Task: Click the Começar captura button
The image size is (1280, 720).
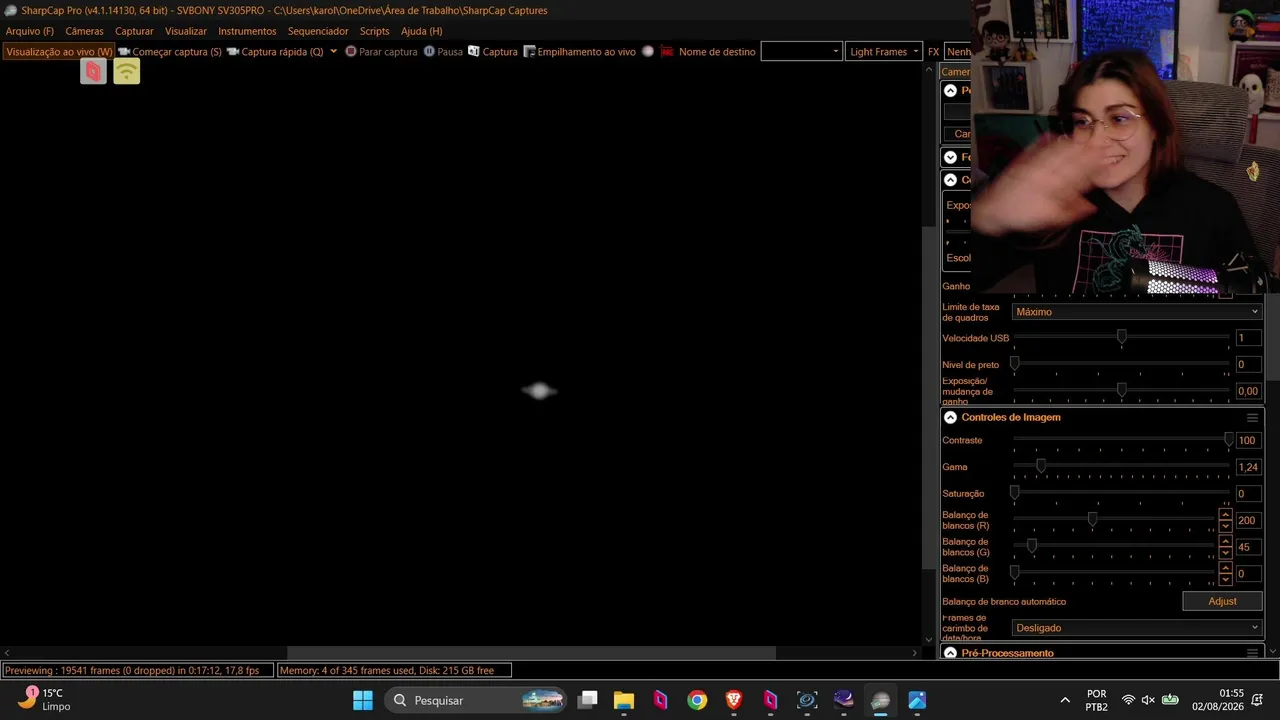Action: tap(170, 51)
